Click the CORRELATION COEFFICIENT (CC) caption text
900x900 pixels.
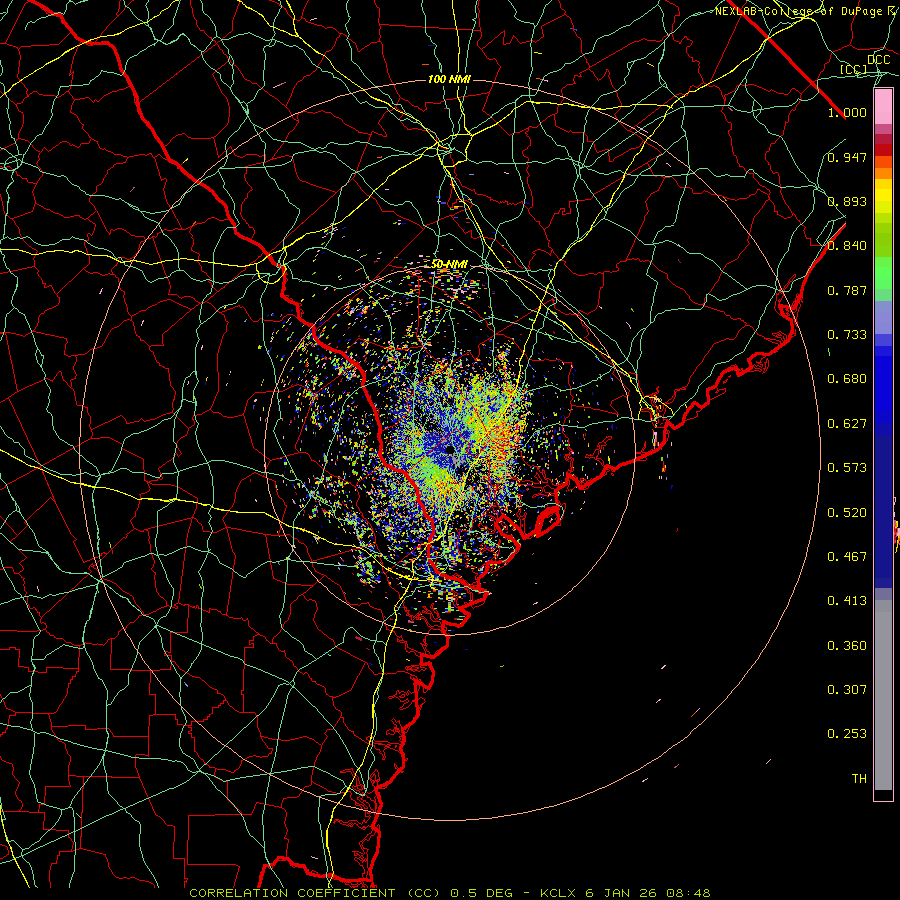coord(315,893)
